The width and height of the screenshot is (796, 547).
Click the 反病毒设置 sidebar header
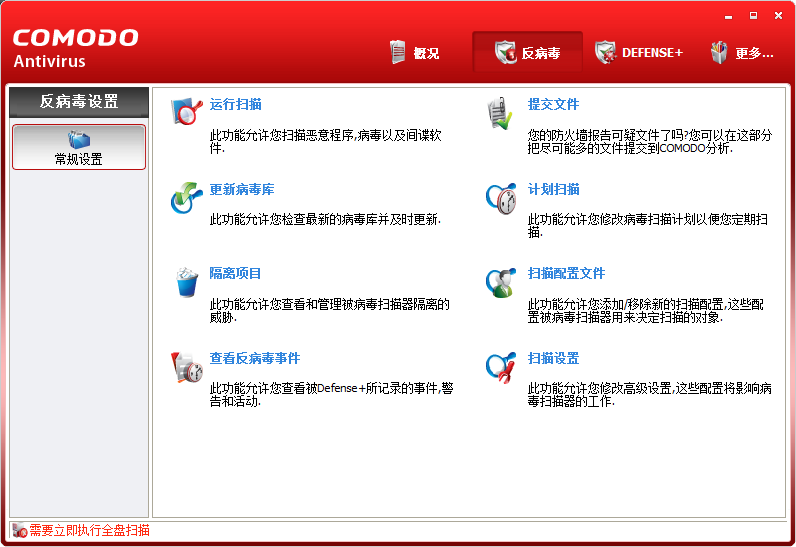(x=79, y=101)
